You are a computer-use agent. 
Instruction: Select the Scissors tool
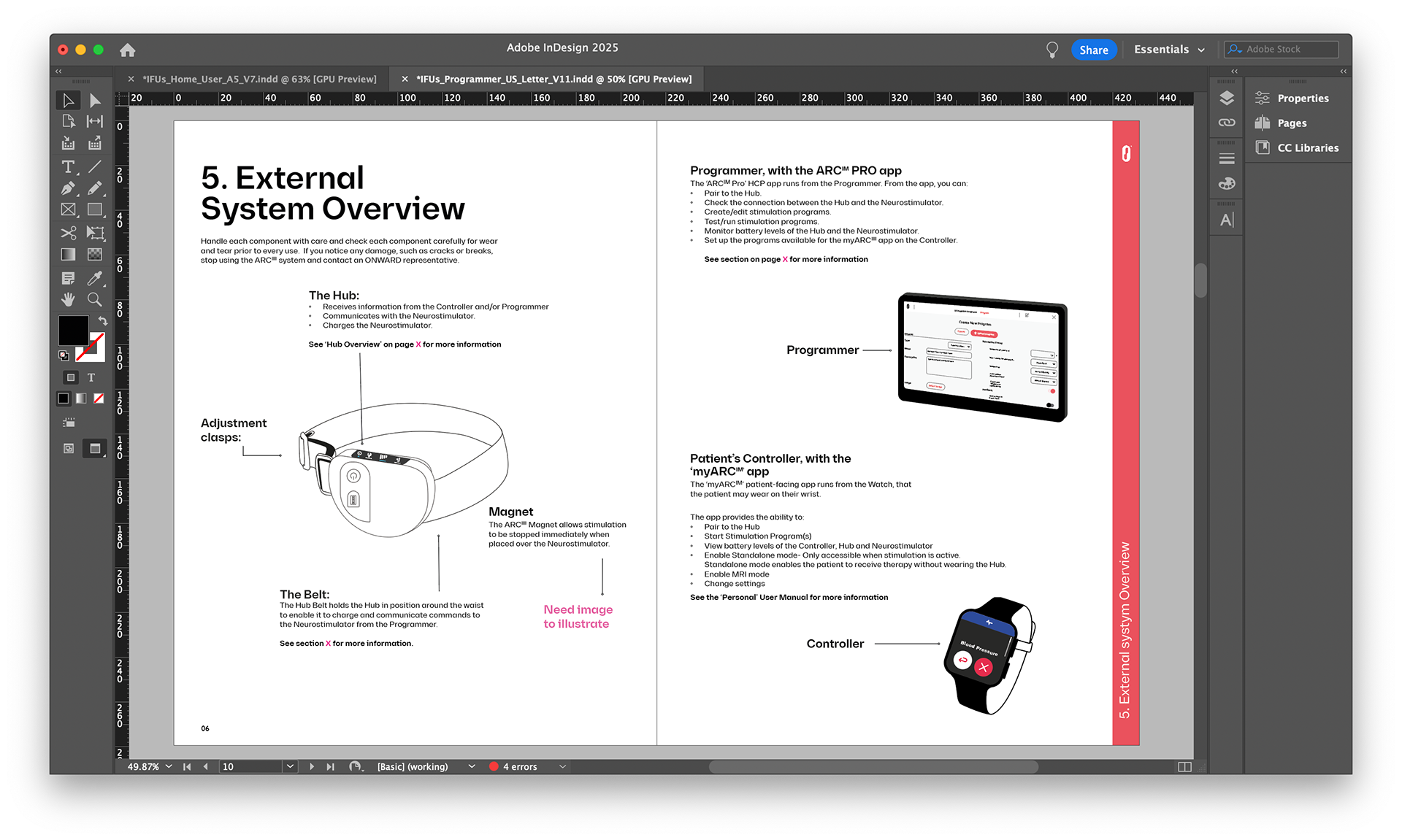click(x=69, y=233)
